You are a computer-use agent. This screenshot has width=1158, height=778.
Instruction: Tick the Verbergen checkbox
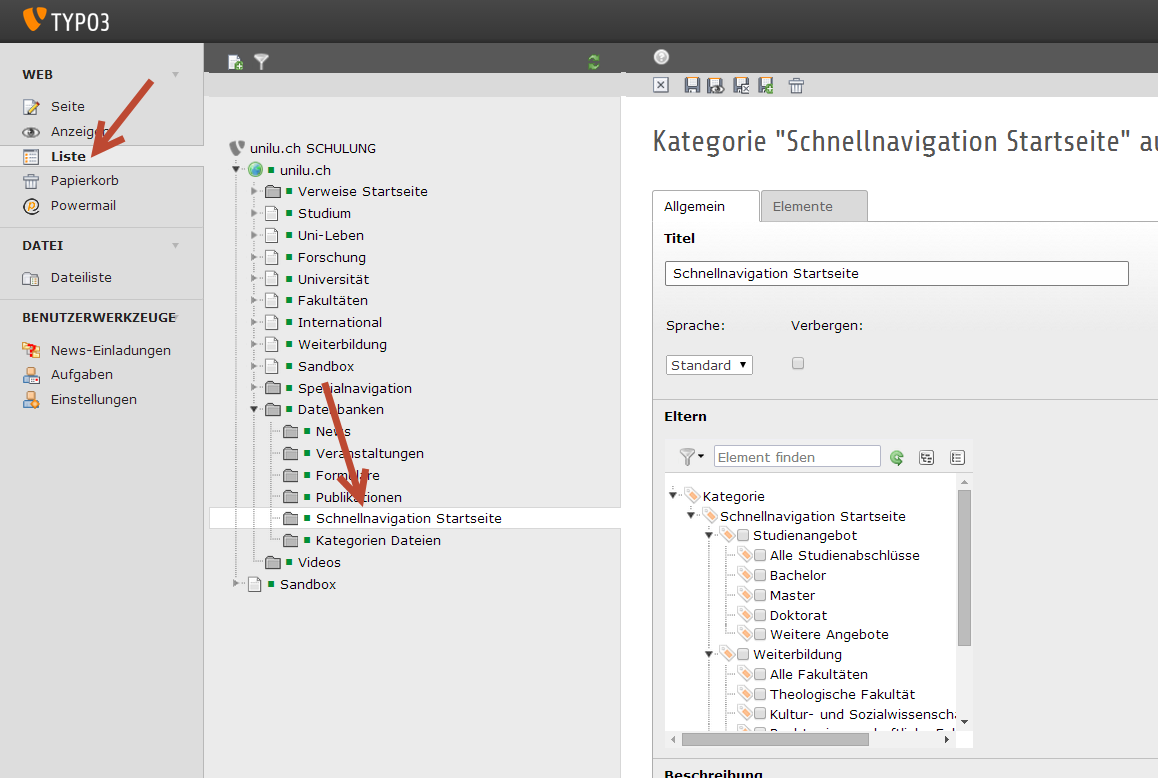798,364
